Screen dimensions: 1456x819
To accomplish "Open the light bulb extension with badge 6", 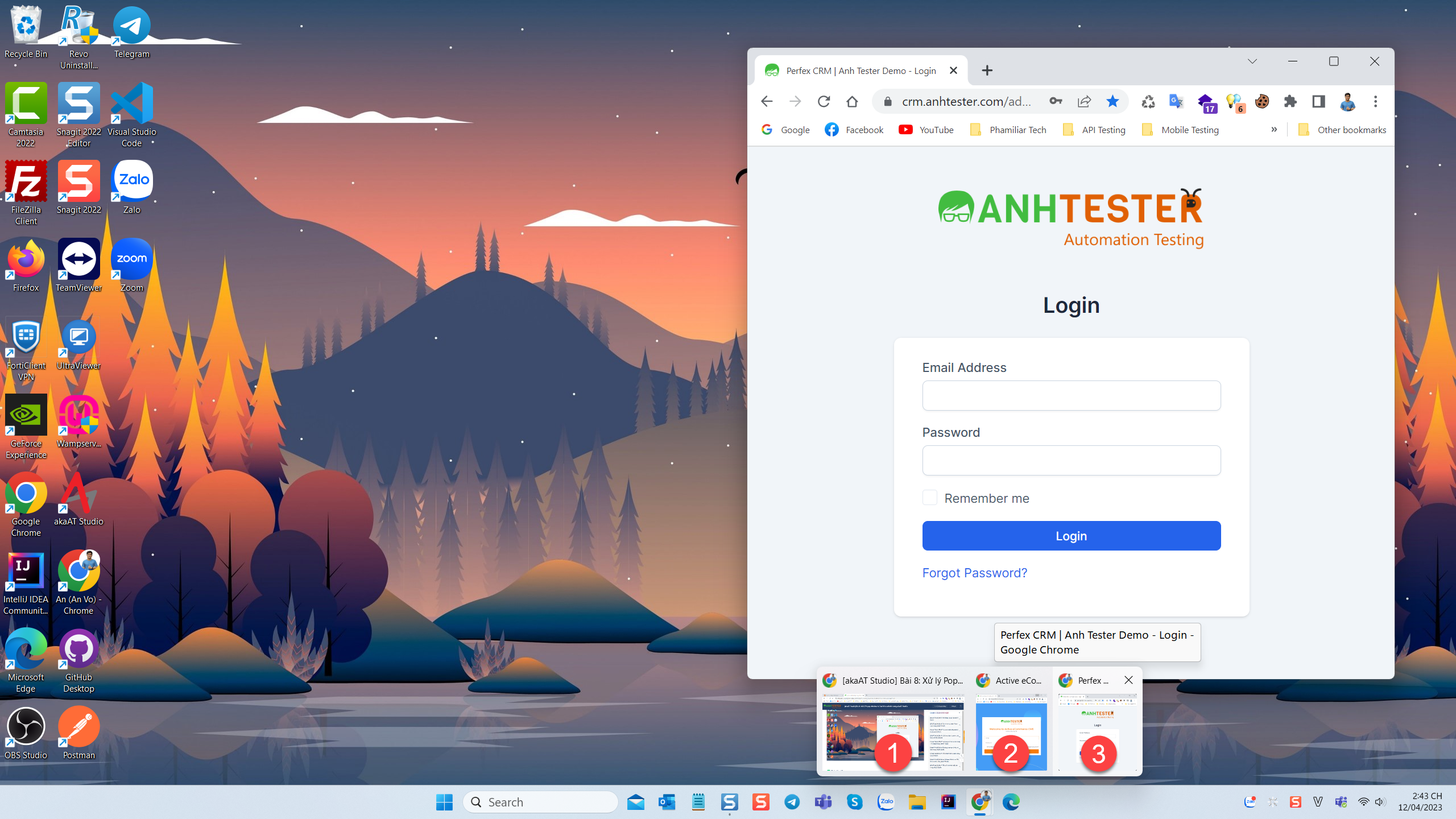I will (1234, 102).
